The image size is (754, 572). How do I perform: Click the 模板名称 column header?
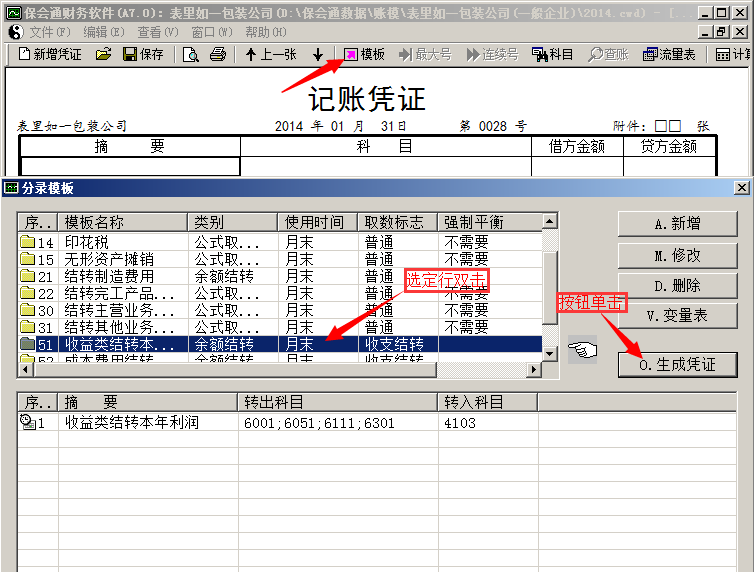click(123, 222)
